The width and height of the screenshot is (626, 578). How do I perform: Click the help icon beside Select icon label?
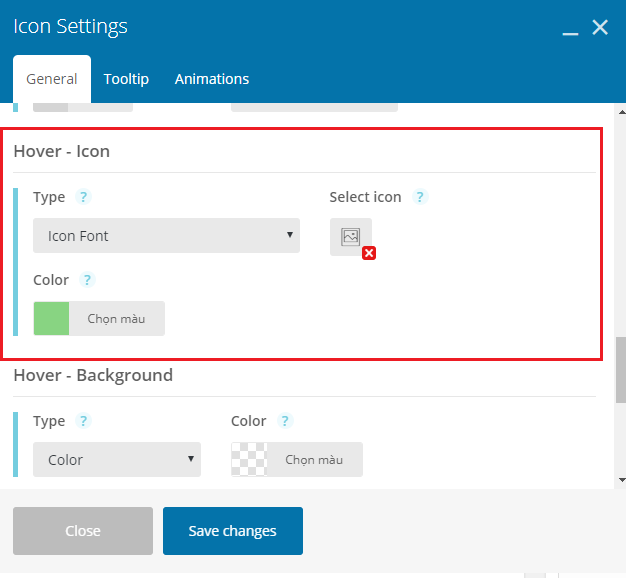click(420, 197)
